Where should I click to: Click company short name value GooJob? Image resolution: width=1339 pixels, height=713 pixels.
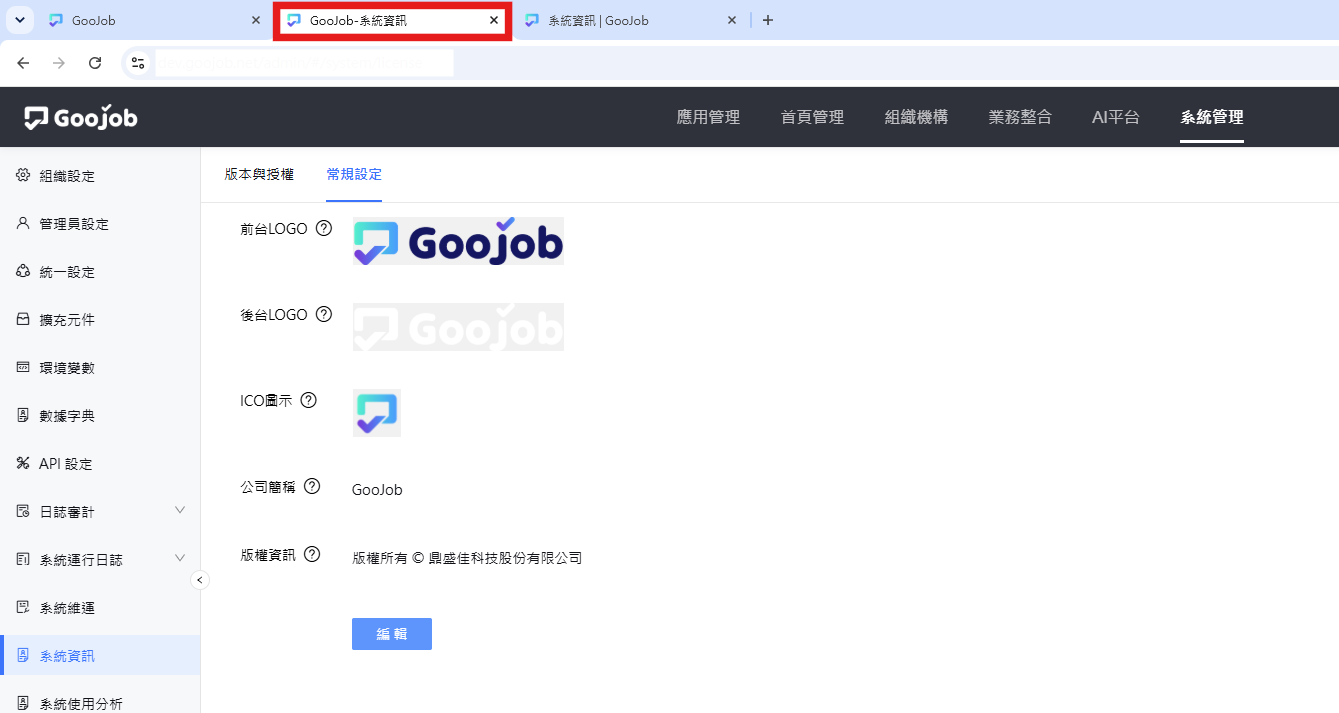tap(377, 490)
